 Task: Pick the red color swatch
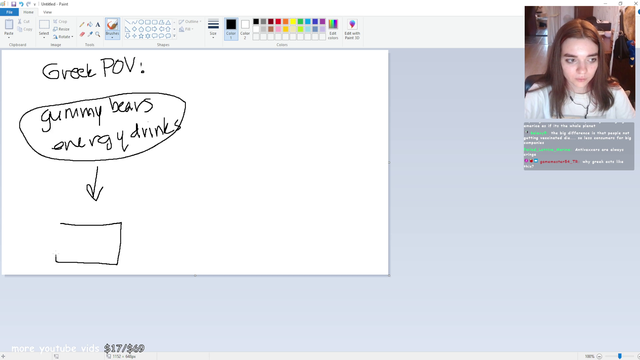[x=278, y=22]
